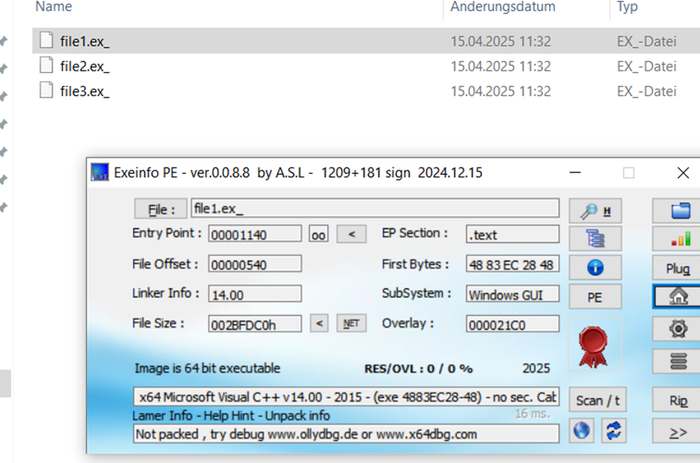
Task: Open the three-lines menu icon button
Action: point(678,361)
